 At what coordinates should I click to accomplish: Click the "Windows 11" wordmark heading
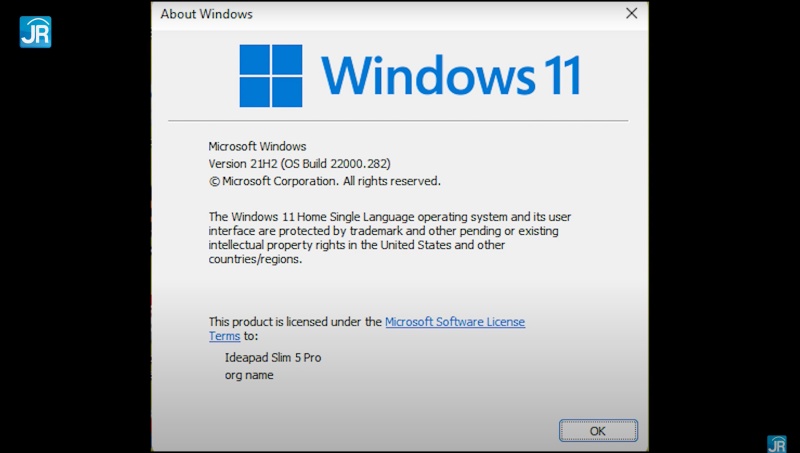coord(451,76)
